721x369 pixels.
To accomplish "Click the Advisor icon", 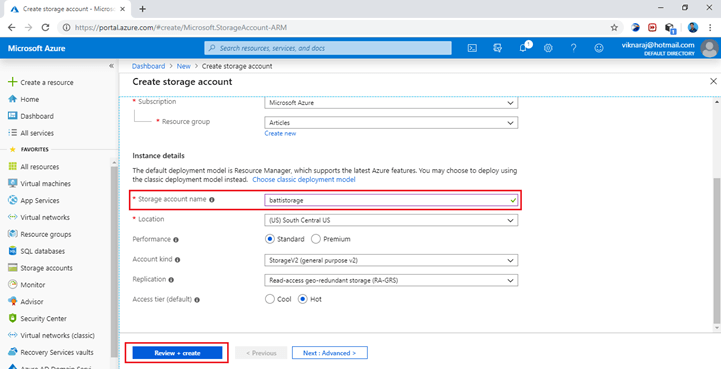I will 13,302.
